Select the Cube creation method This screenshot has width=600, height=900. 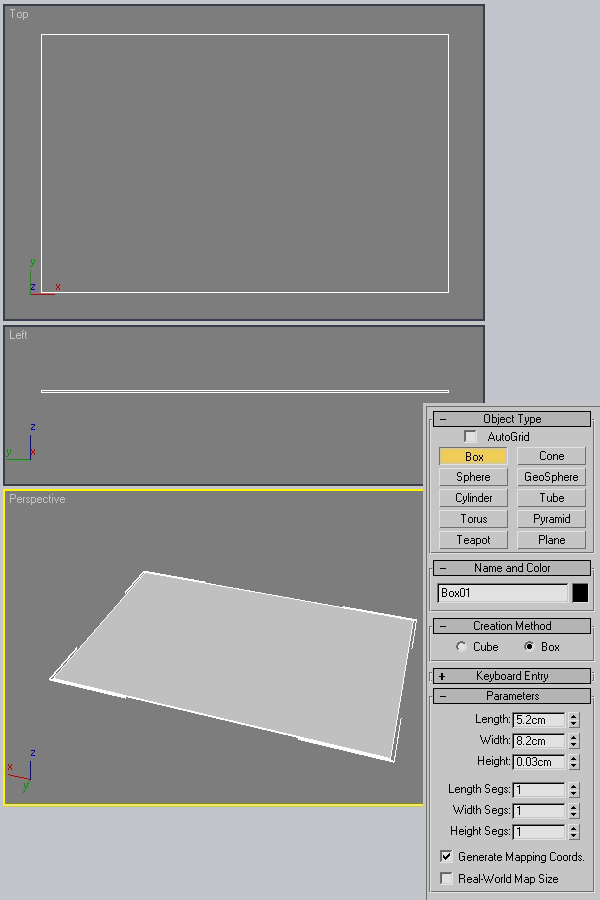point(461,647)
